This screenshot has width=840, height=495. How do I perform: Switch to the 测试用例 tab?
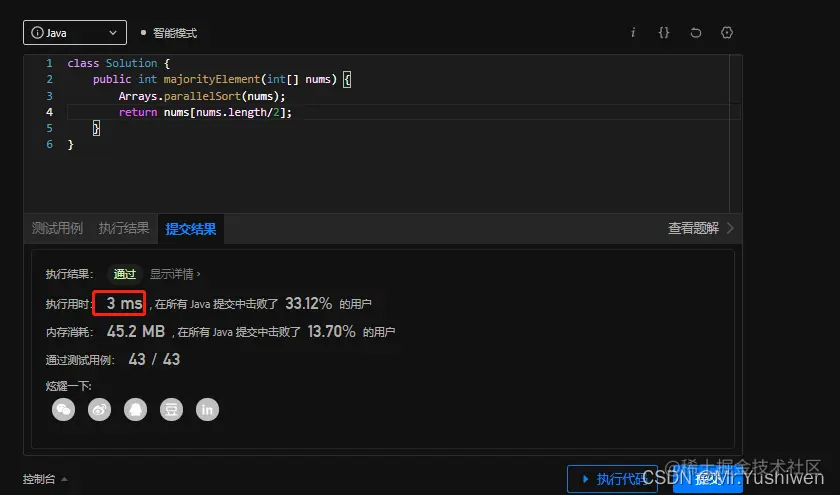click(x=57, y=229)
